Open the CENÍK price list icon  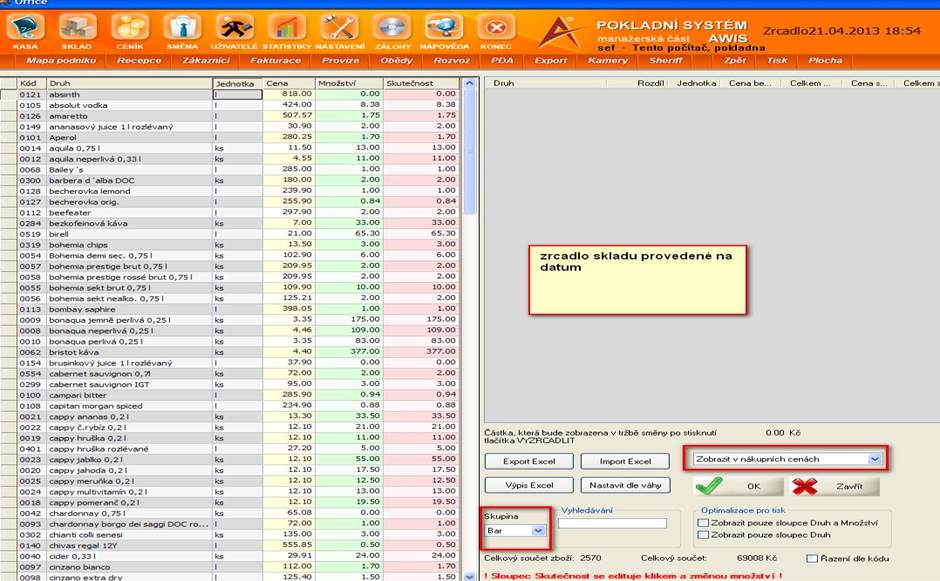coord(130,28)
